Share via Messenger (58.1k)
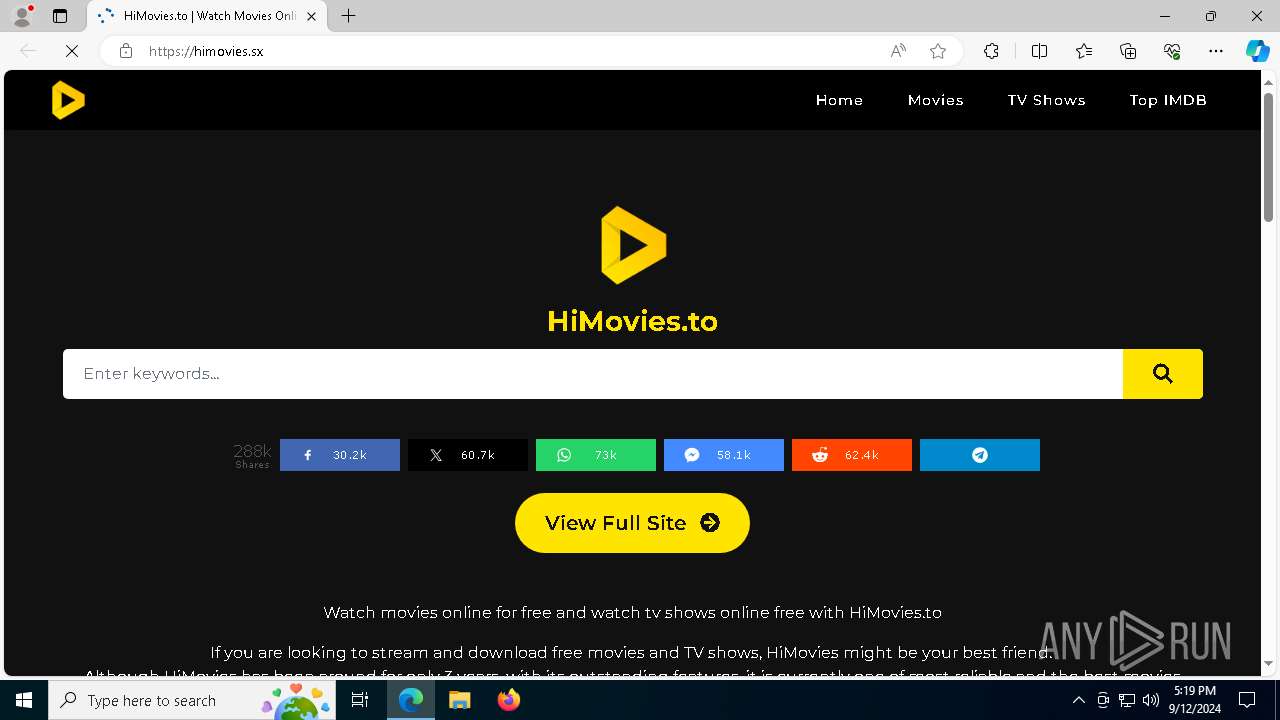The width and height of the screenshot is (1280, 720). pos(724,455)
